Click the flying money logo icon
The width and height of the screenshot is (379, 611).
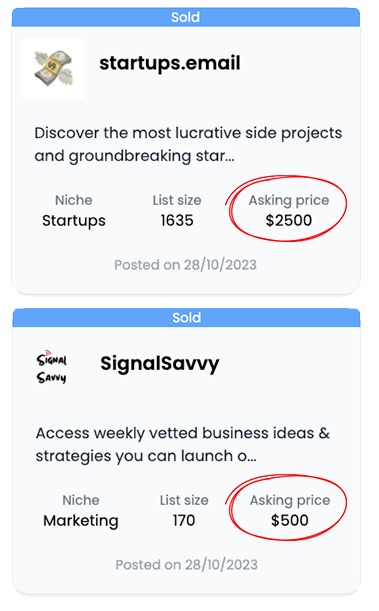53,68
